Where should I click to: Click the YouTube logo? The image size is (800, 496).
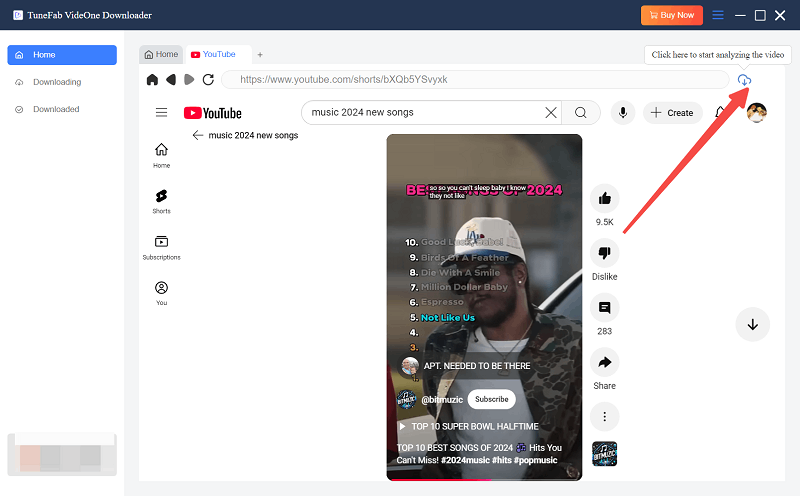pos(213,113)
